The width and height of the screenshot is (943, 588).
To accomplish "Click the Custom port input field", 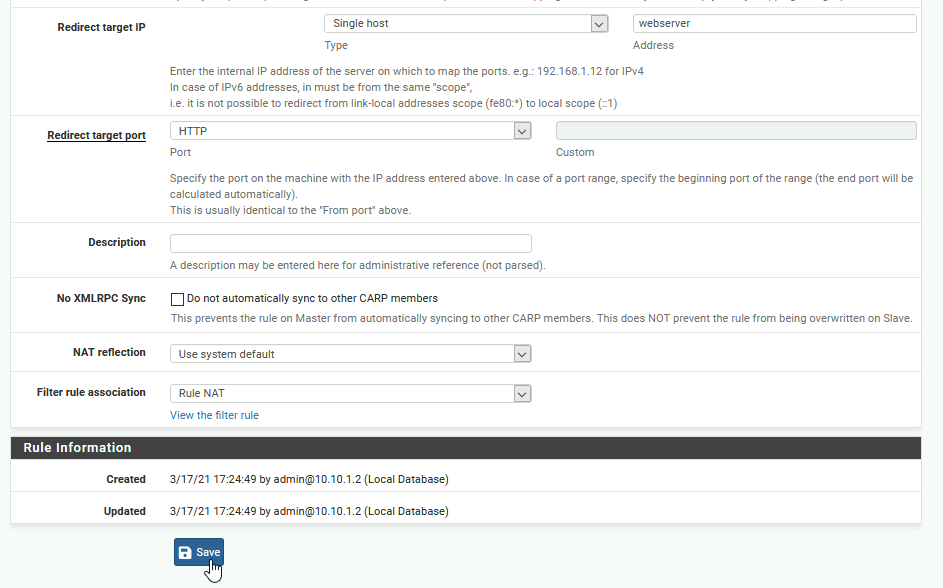I will [736, 131].
